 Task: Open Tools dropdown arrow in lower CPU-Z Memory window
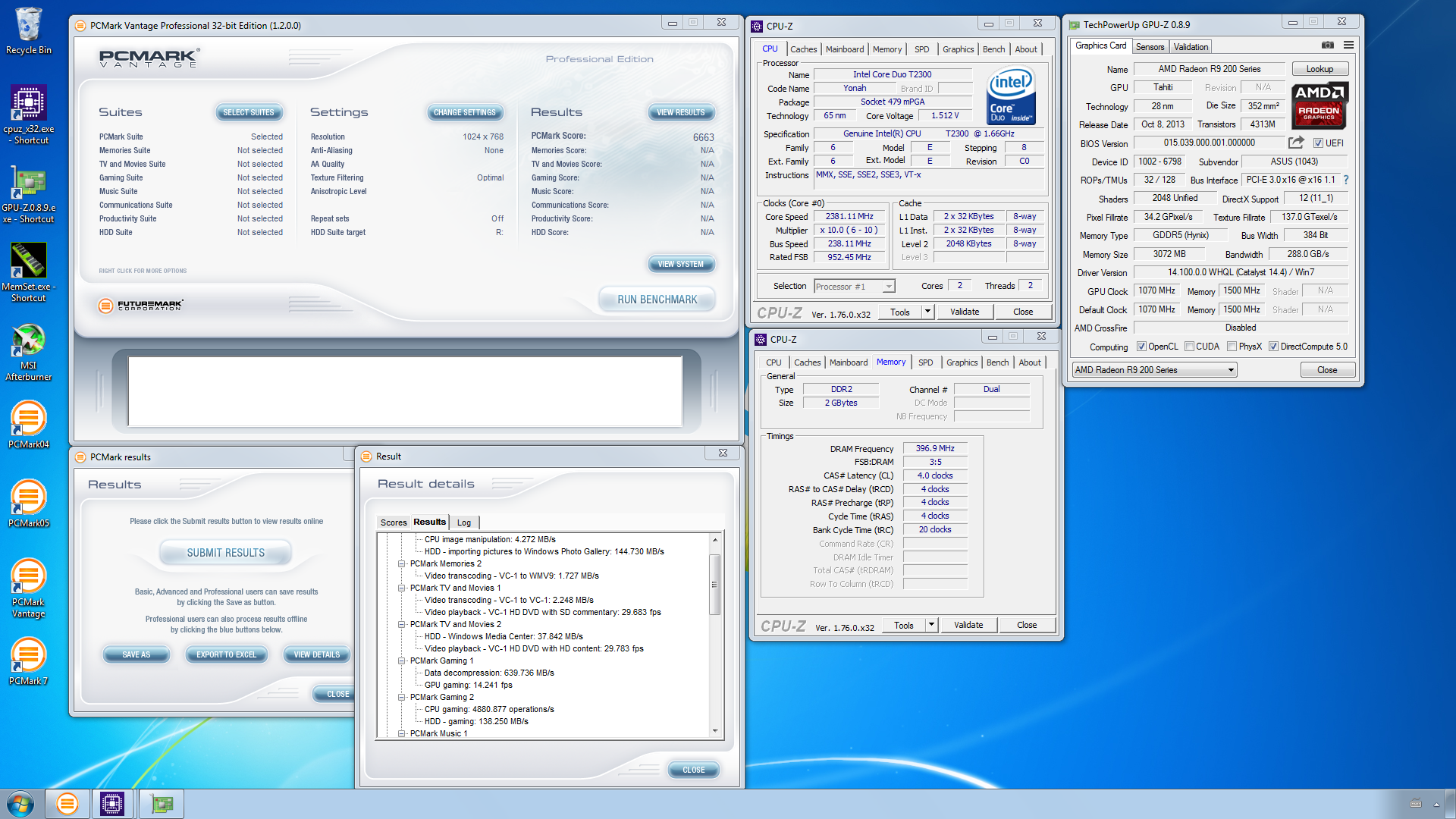(x=931, y=625)
